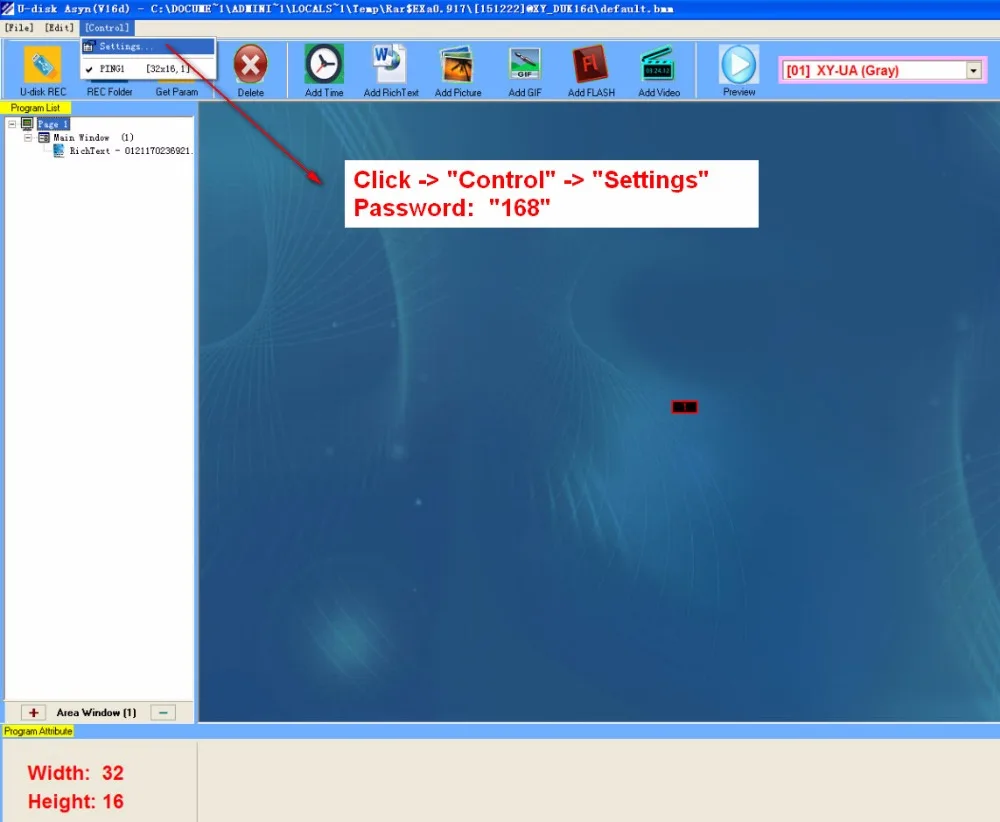Click the Get Param toolbar label
The height and width of the screenshot is (822, 1000).
click(177, 92)
